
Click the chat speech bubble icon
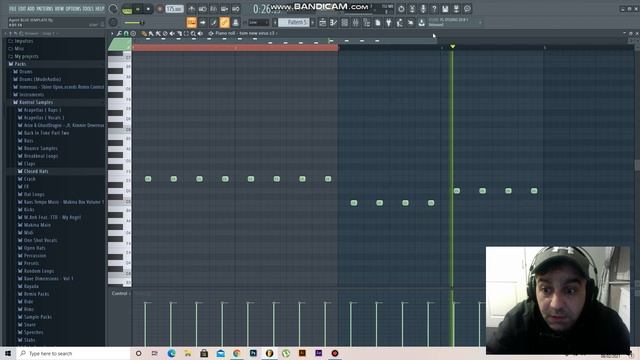[x=467, y=9]
